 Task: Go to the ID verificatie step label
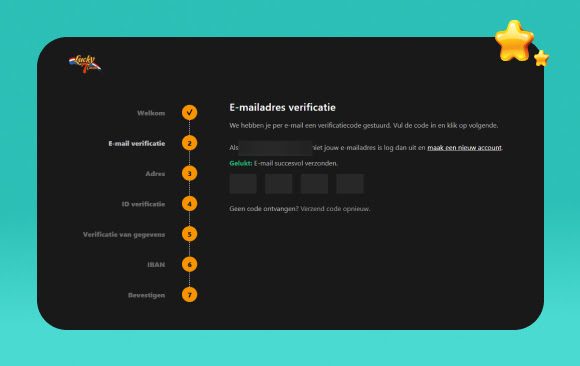click(143, 204)
